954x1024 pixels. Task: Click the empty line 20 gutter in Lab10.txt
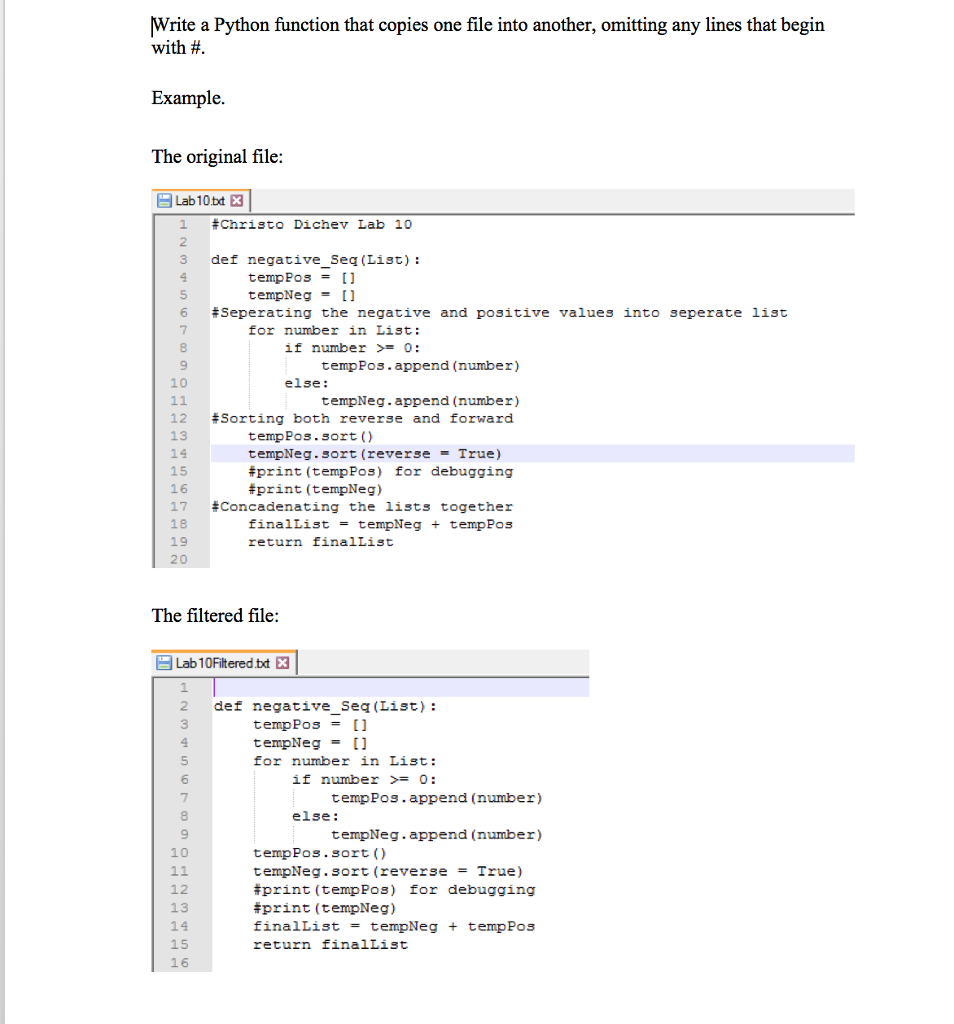pyautogui.click(x=182, y=559)
